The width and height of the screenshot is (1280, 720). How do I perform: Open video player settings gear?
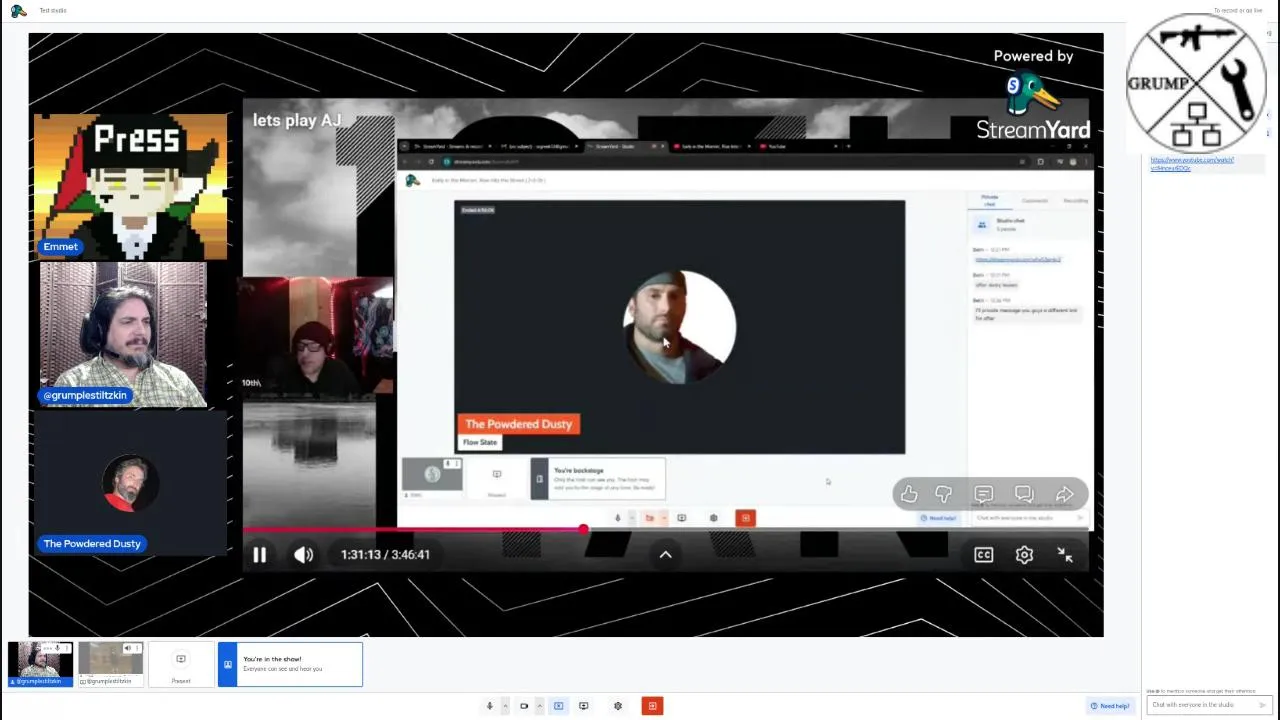[x=1024, y=555]
